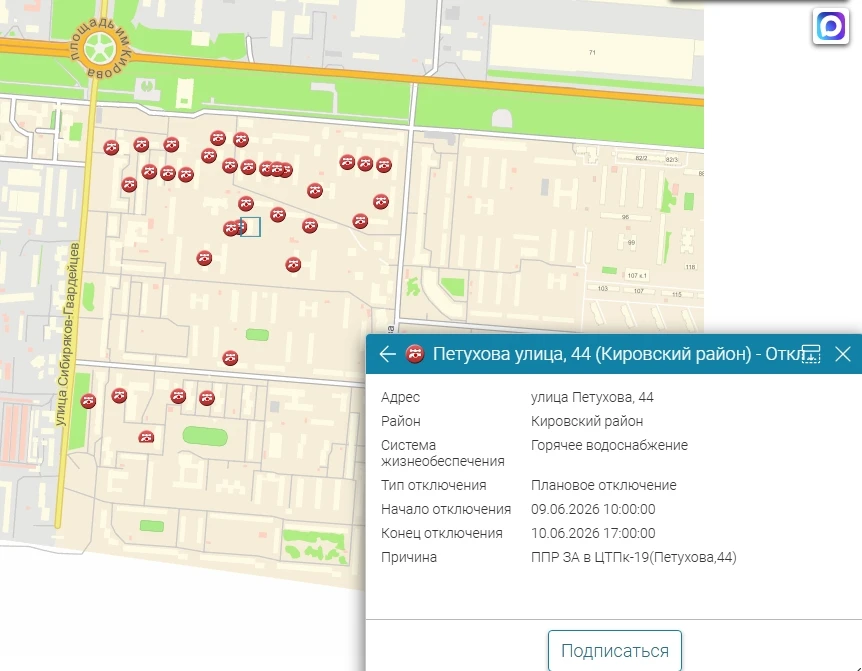Click building label '82/2' on the map
Image resolution: width=862 pixels, height=671 pixels.
[x=641, y=158]
